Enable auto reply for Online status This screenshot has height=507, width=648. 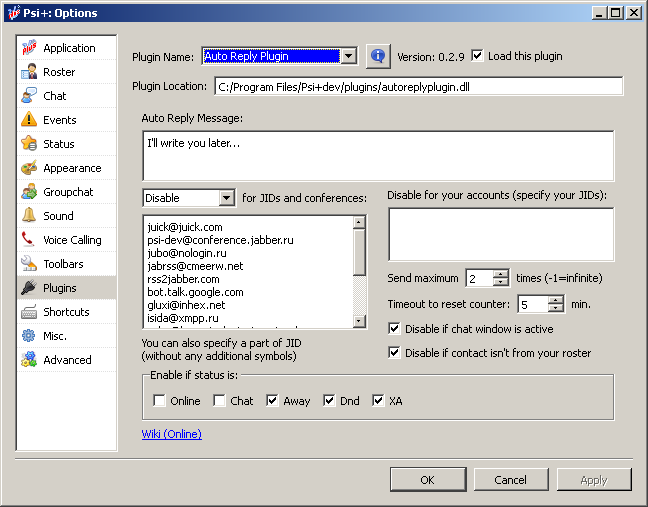tap(160, 401)
